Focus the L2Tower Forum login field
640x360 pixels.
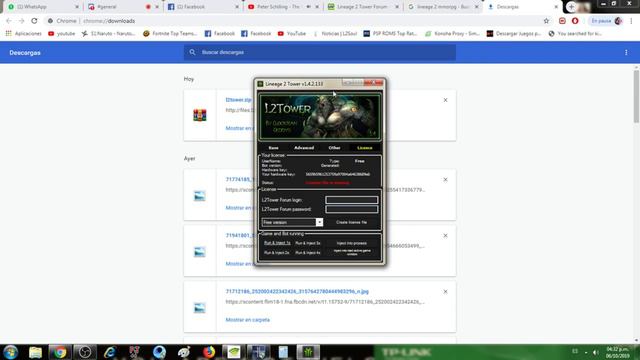point(351,200)
